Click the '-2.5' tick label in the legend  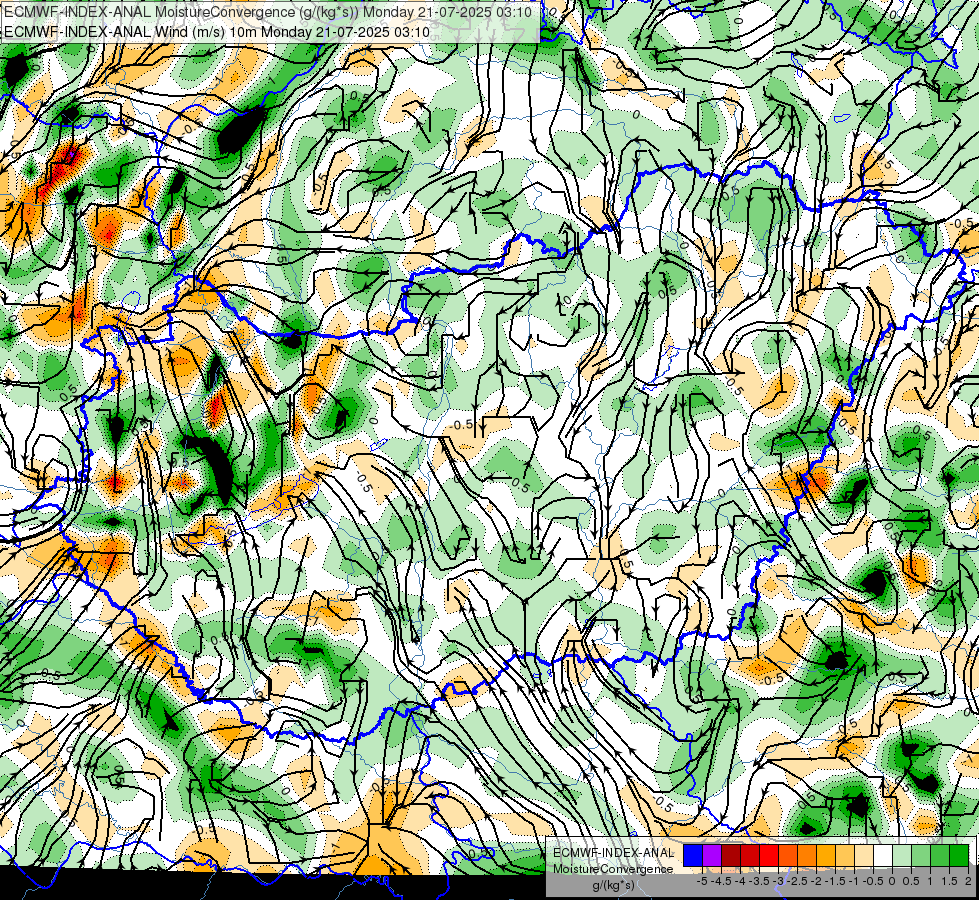(x=798, y=881)
